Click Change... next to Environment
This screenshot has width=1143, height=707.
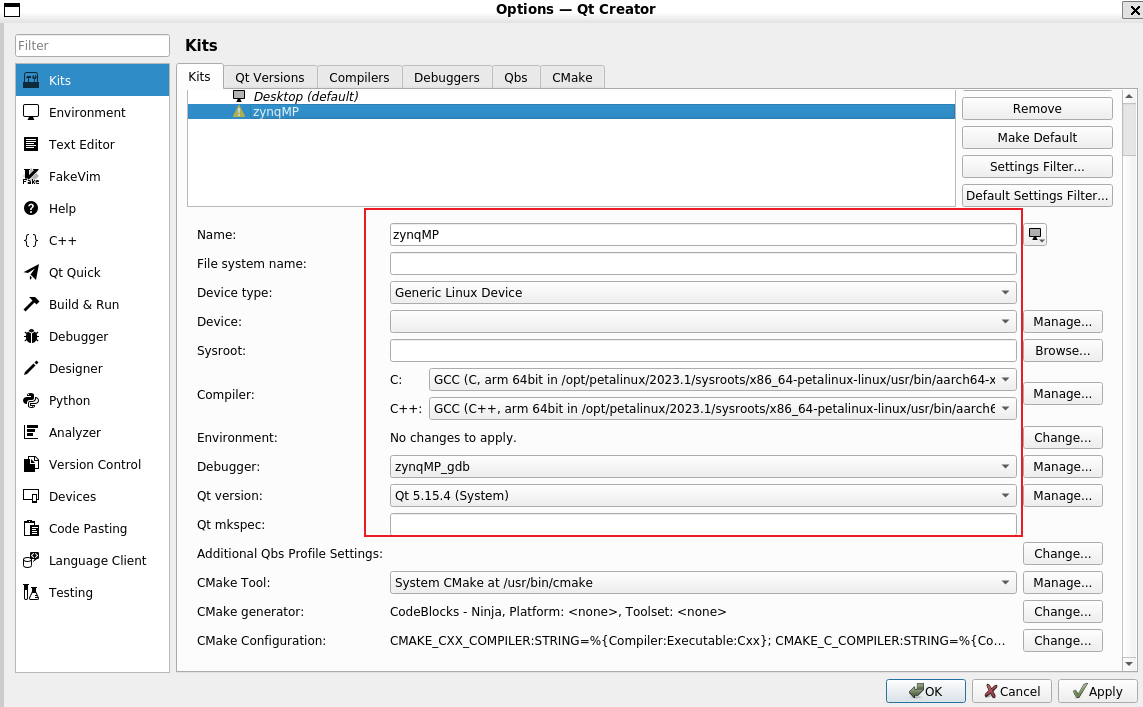click(1063, 438)
